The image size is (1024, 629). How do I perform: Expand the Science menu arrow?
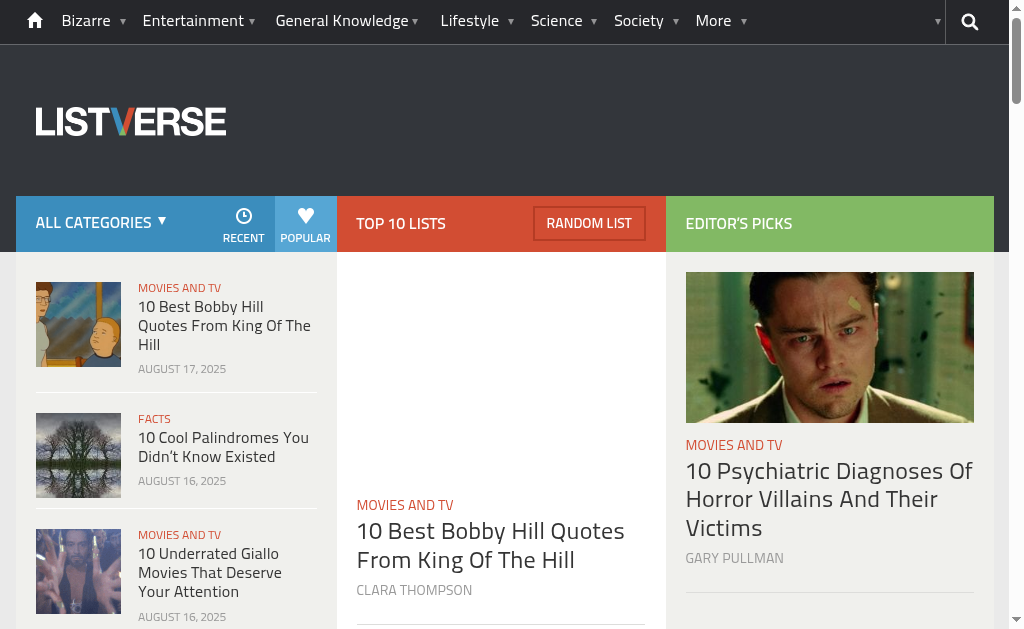pos(594,22)
